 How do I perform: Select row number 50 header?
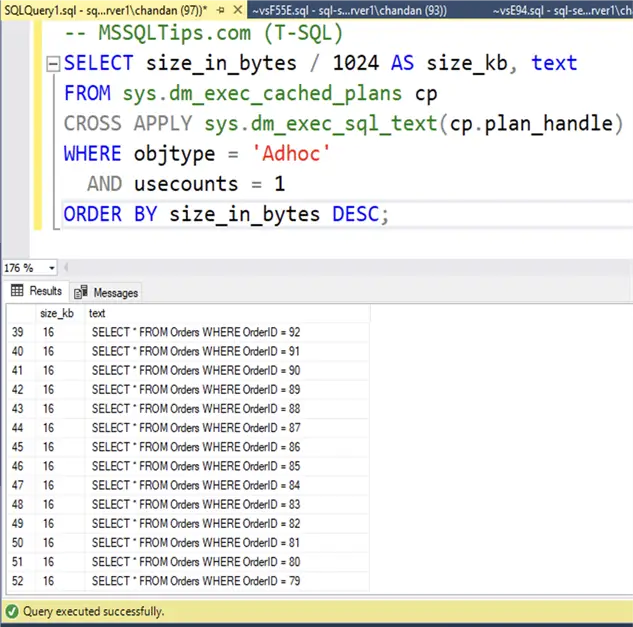(x=21, y=543)
